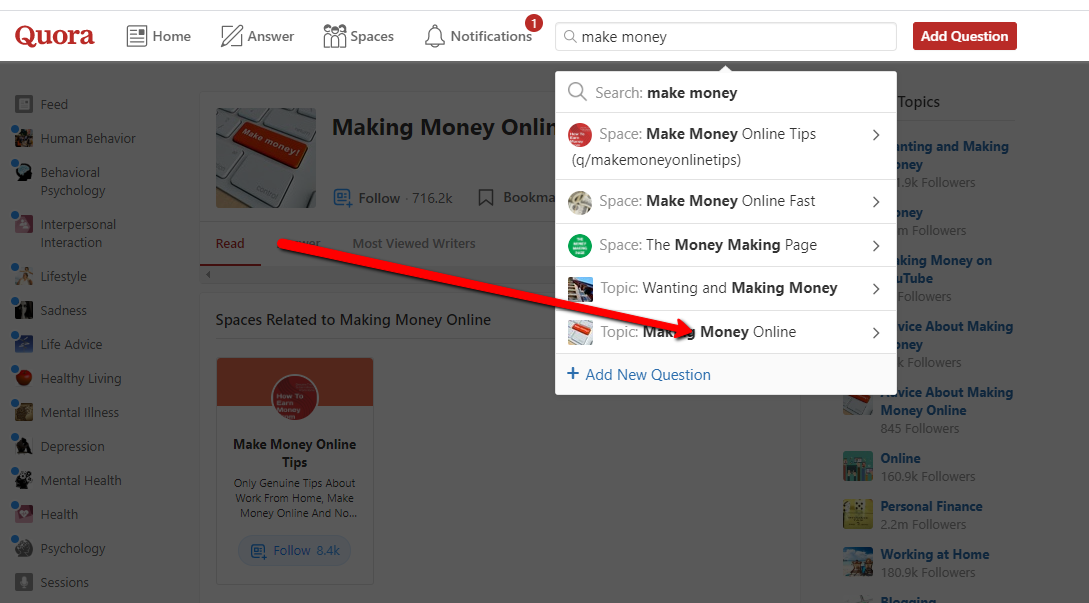The height and width of the screenshot is (603, 1089).
Task: Open Personal Finance related topic
Action: pyautogui.click(x=931, y=506)
